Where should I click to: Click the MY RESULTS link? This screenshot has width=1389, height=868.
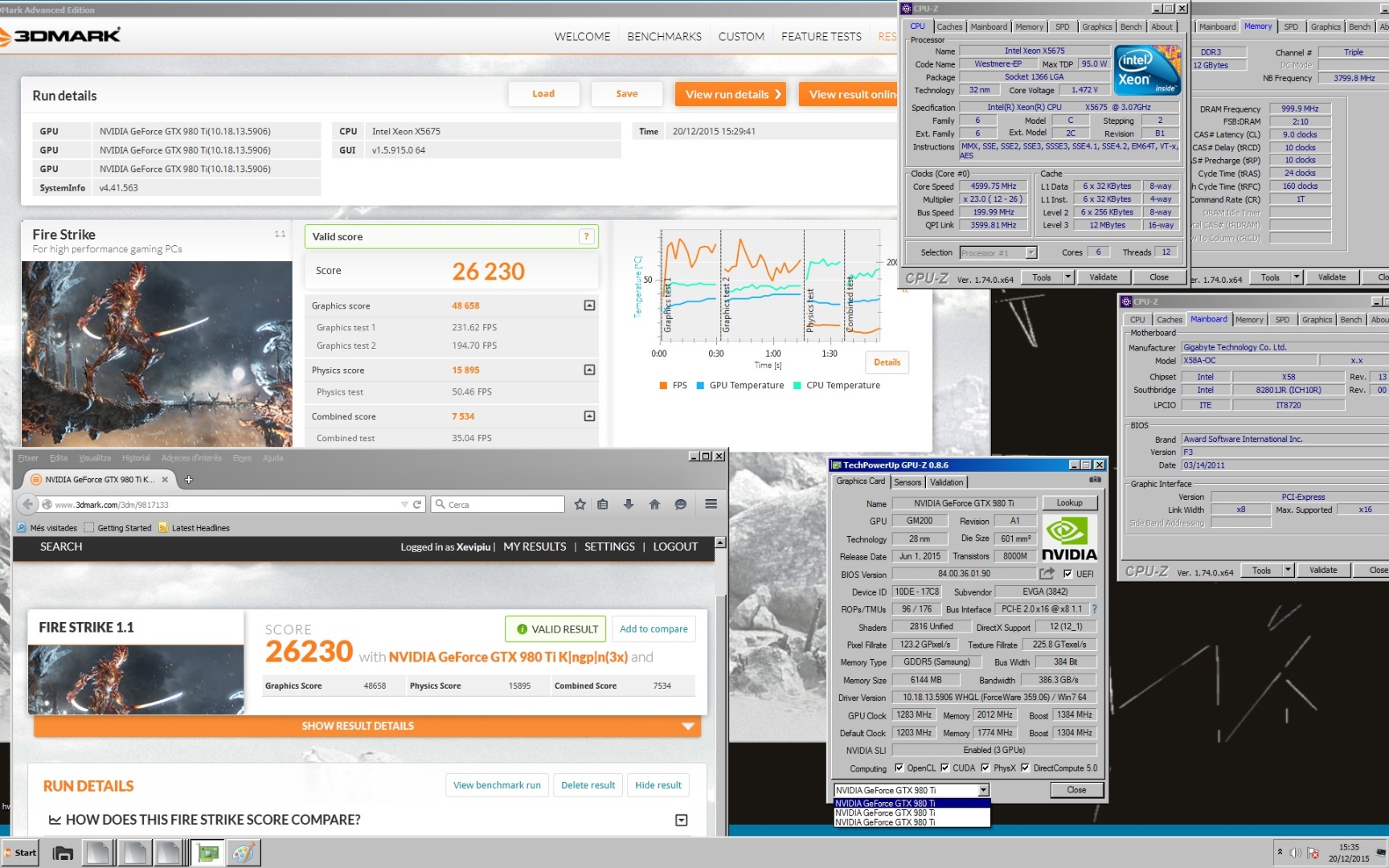click(x=535, y=547)
